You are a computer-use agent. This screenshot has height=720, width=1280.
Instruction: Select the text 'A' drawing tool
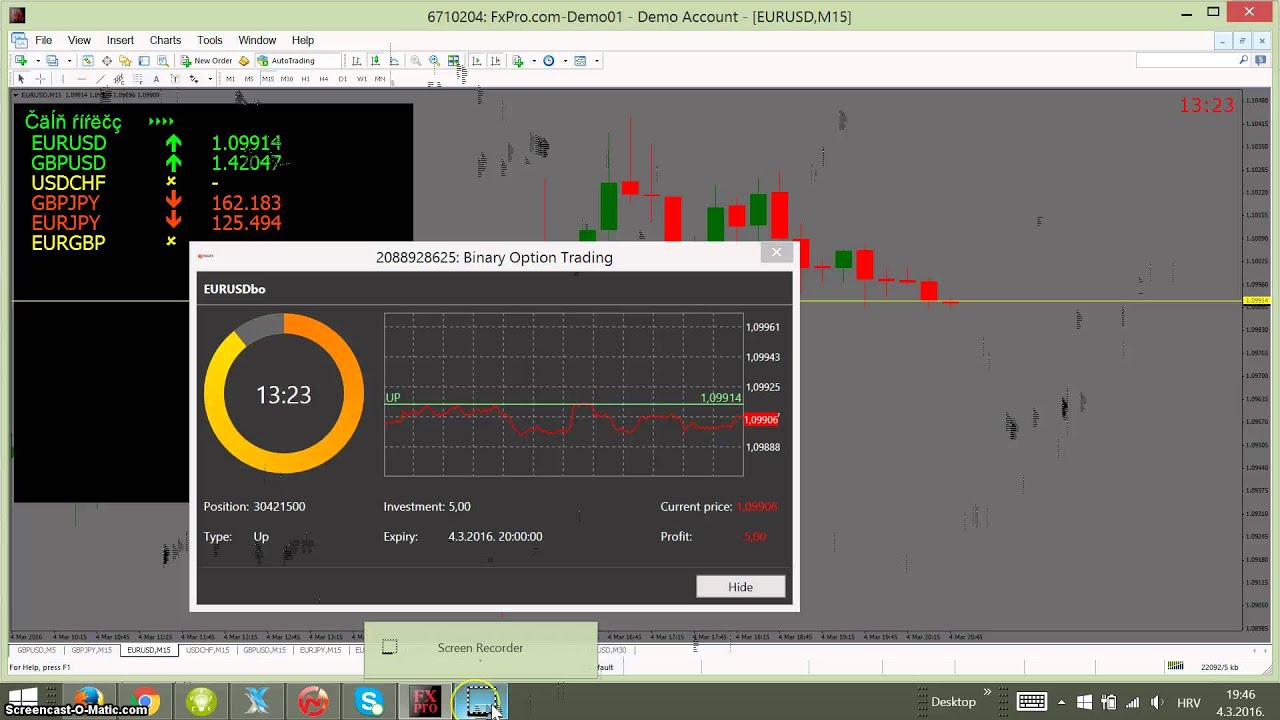pos(156,79)
